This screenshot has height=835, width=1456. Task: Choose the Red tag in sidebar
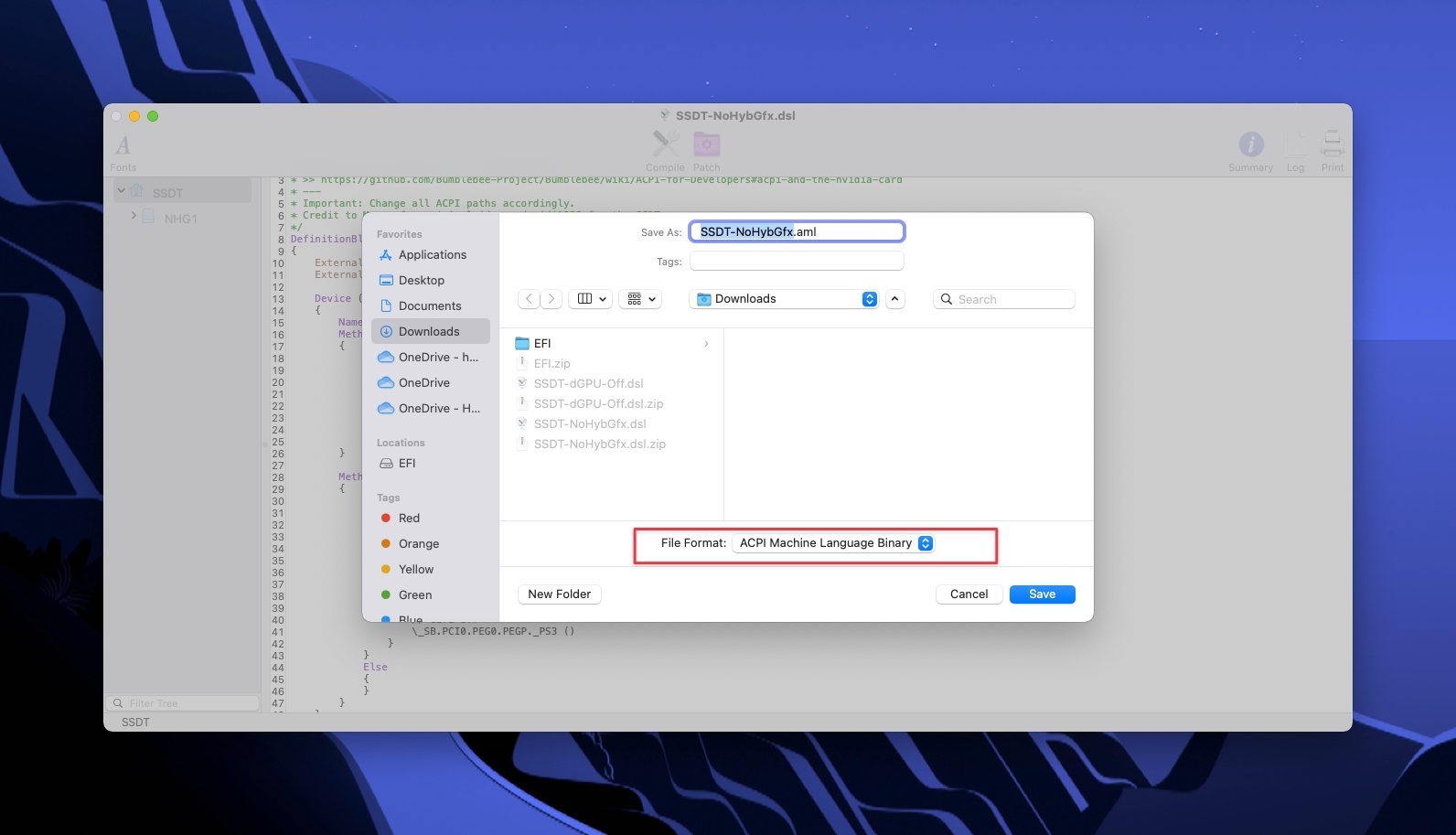pyautogui.click(x=431, y=519)
